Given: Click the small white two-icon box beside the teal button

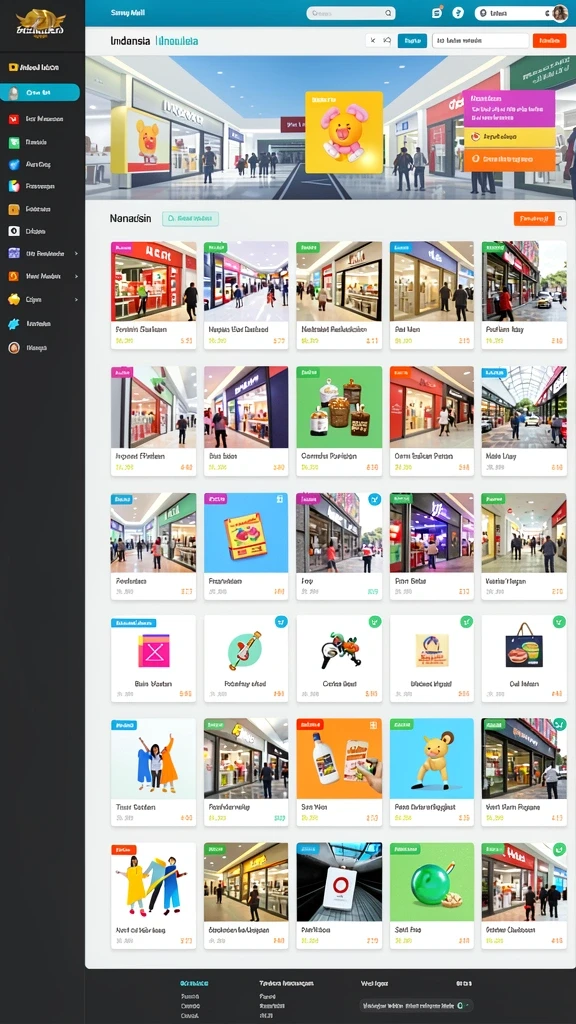Looking at the screenshot, I should pos(379,40).
